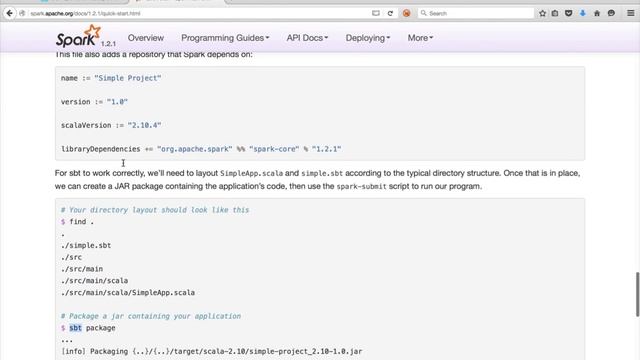The height and width of the screenshot is (360, 640).
Task: Go back using the browser back arrow
Action: [x=9, y=13]
